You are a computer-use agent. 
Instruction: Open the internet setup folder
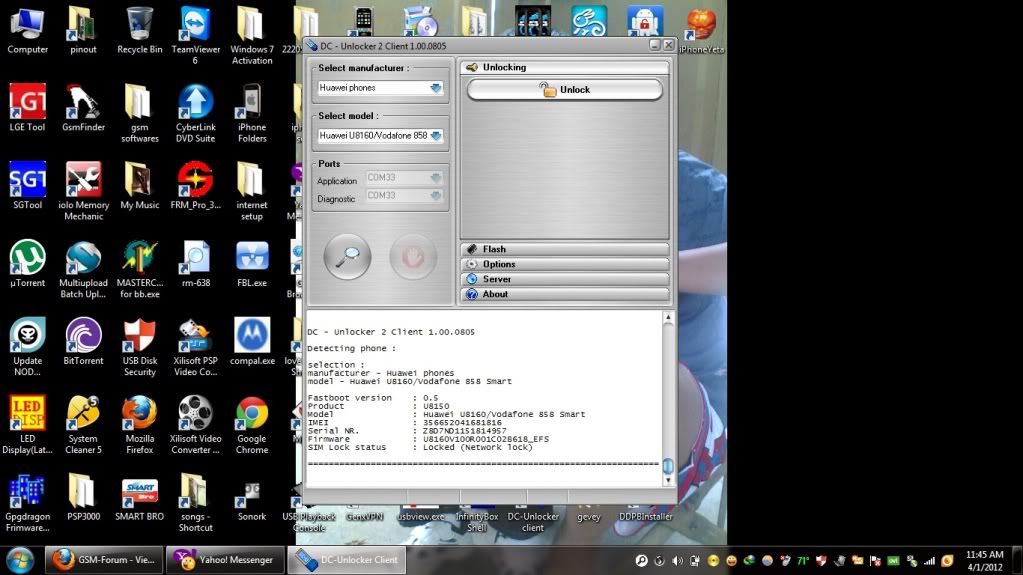pos(252,191)
